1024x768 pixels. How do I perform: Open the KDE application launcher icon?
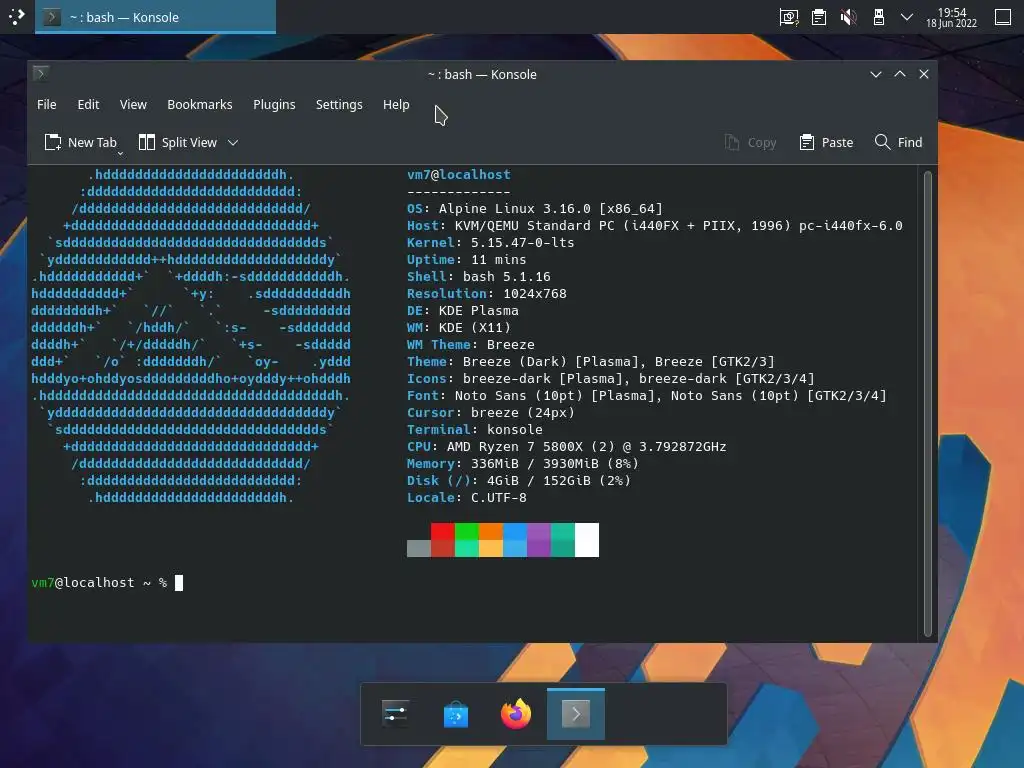pos(16,16)
